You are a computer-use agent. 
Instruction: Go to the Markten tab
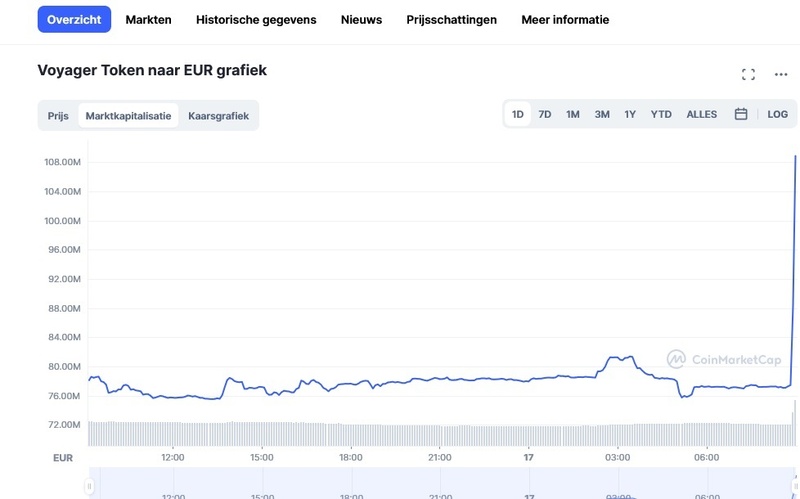(148, 19)
